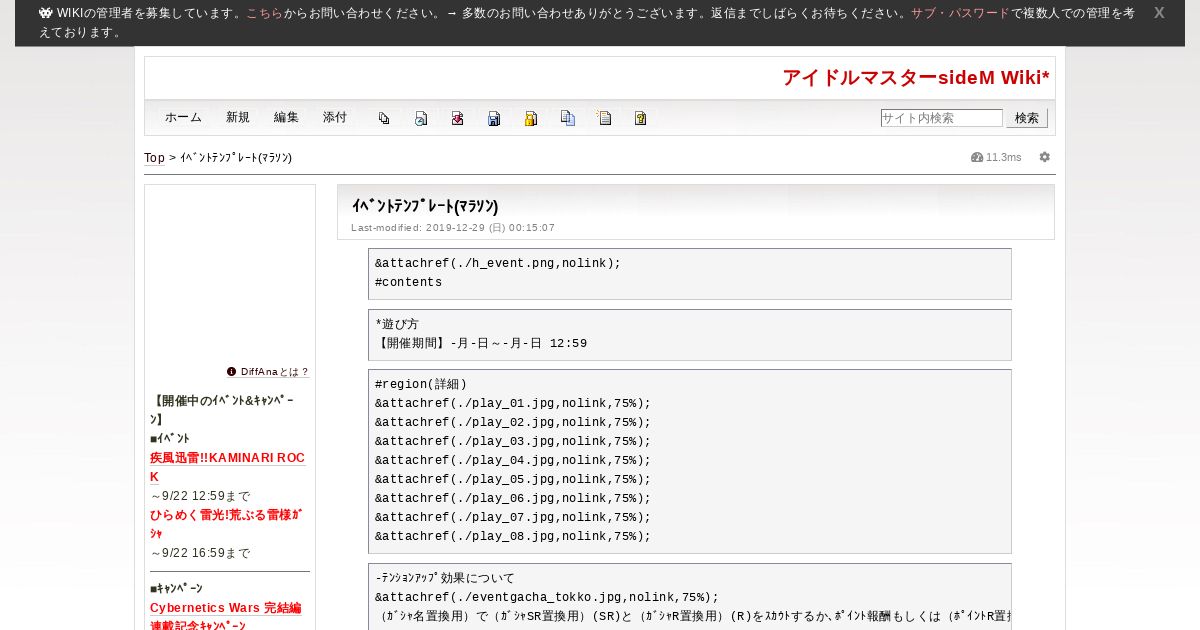Click the &attachref(./h_event.png,nolink); line

pos(498,264)
